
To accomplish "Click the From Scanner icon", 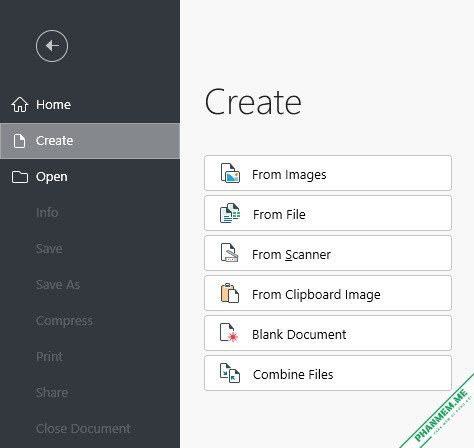I will [x=229, y=253].
